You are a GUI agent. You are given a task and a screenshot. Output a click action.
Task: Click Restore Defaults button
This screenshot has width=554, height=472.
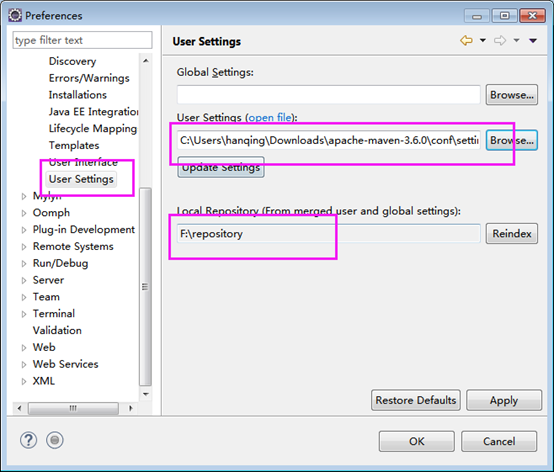[x=416, y=400]
